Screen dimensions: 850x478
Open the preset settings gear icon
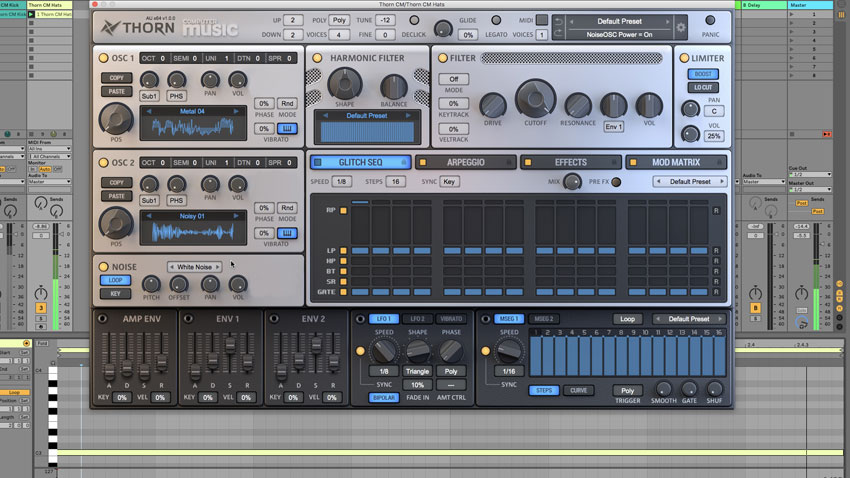681,28
